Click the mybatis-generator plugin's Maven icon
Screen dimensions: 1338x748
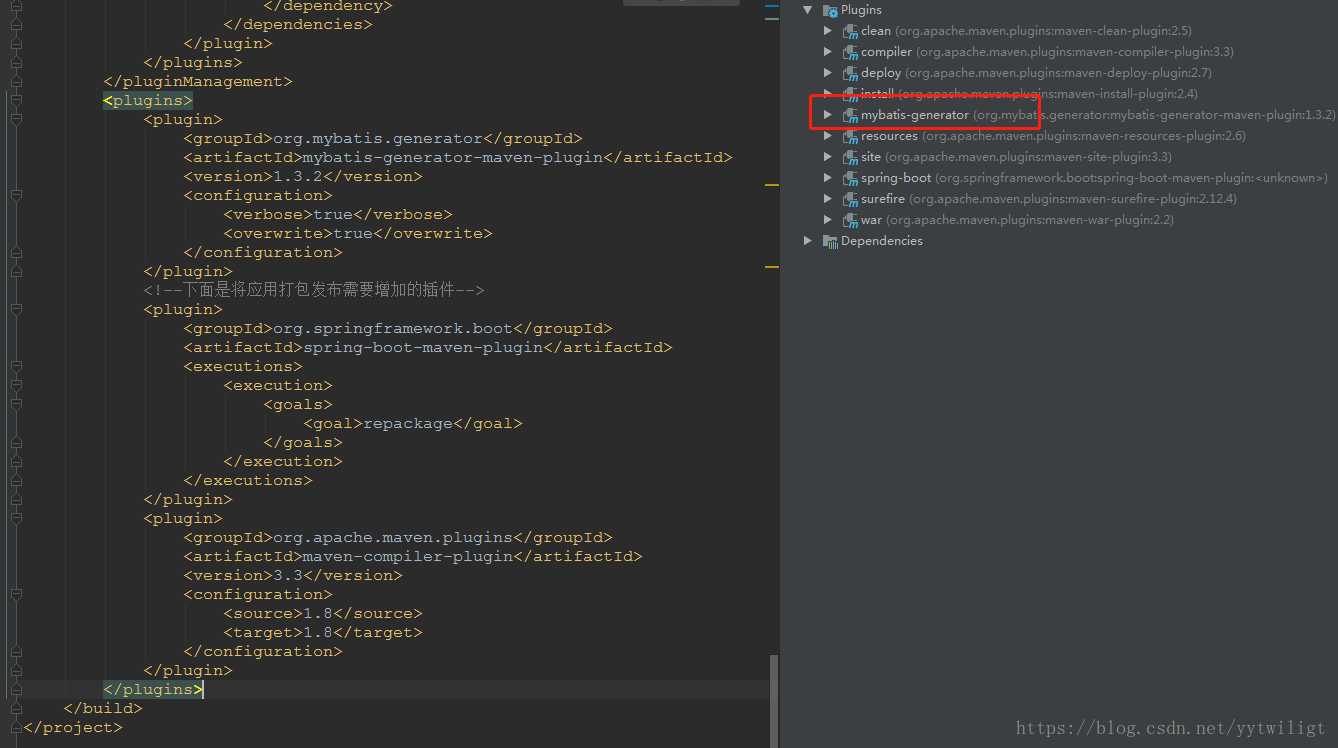click(850, 115)
